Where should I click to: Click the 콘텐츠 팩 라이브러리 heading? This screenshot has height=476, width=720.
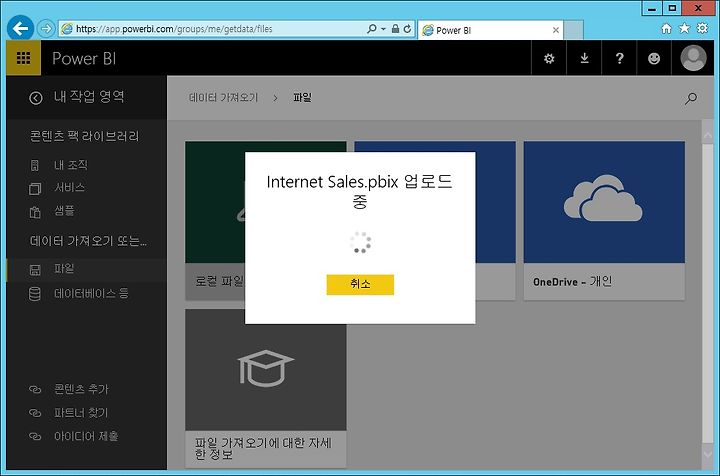(x=84, y=136)
